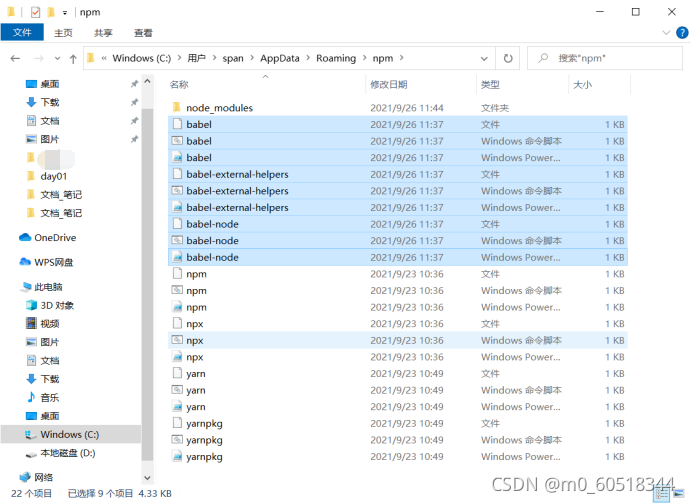Switch to details view icon at bottom-right
The image size is (691, 503).
pyautogui.click(x=662, y=494)
